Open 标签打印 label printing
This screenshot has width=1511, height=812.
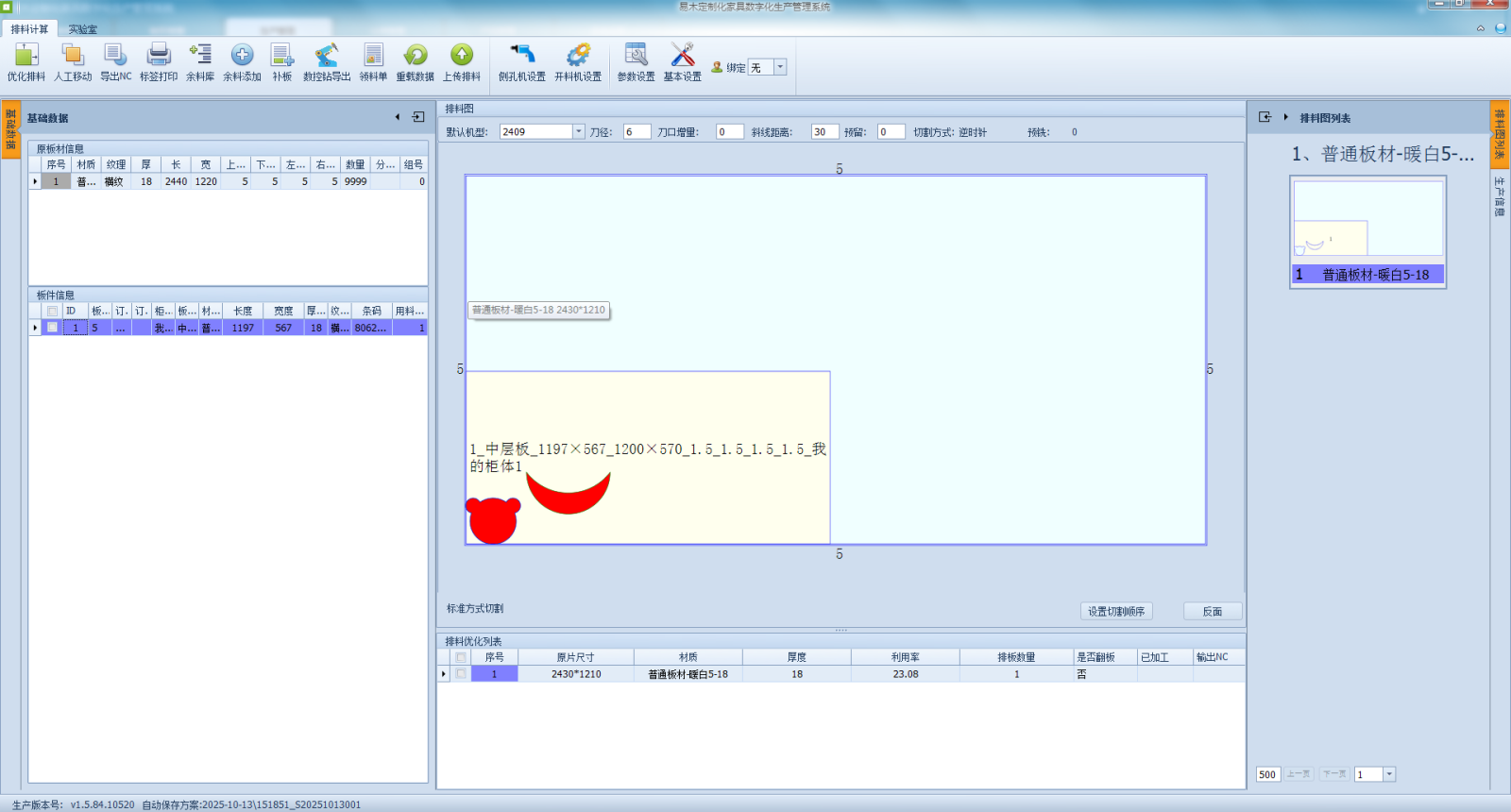click(159, 62)
